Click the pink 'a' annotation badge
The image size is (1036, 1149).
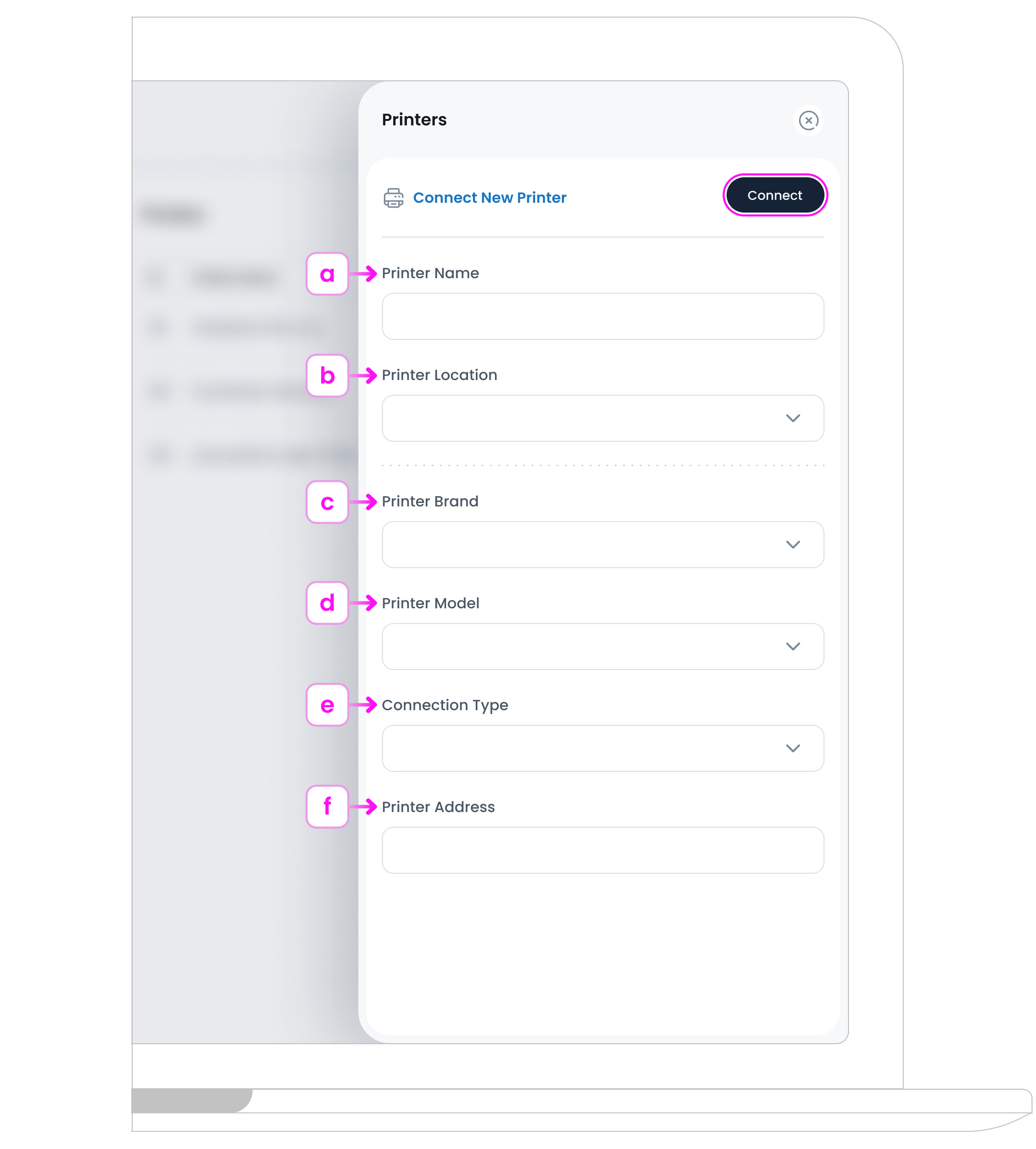click(x=328, y=274)
